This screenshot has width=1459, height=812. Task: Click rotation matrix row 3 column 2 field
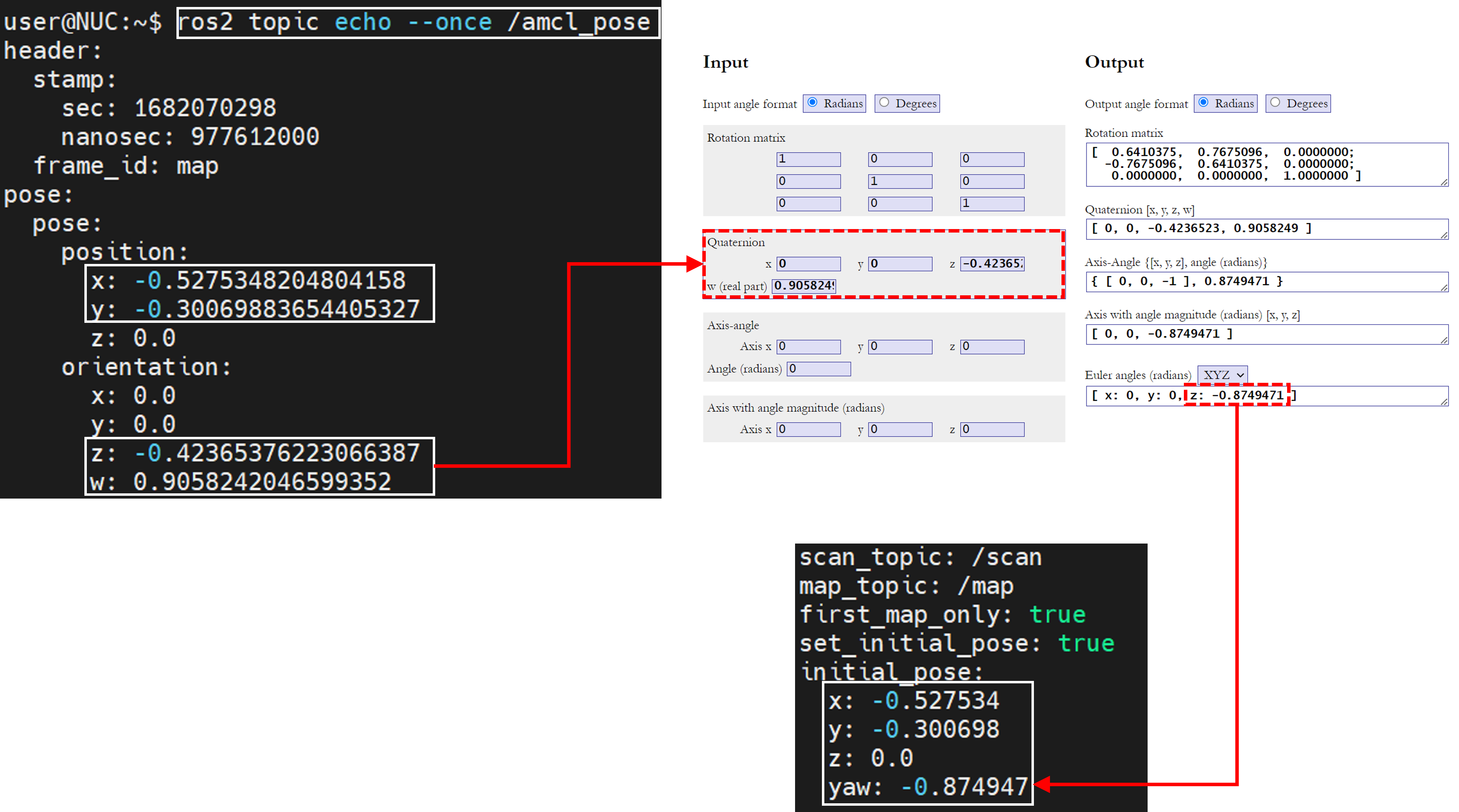900,203
